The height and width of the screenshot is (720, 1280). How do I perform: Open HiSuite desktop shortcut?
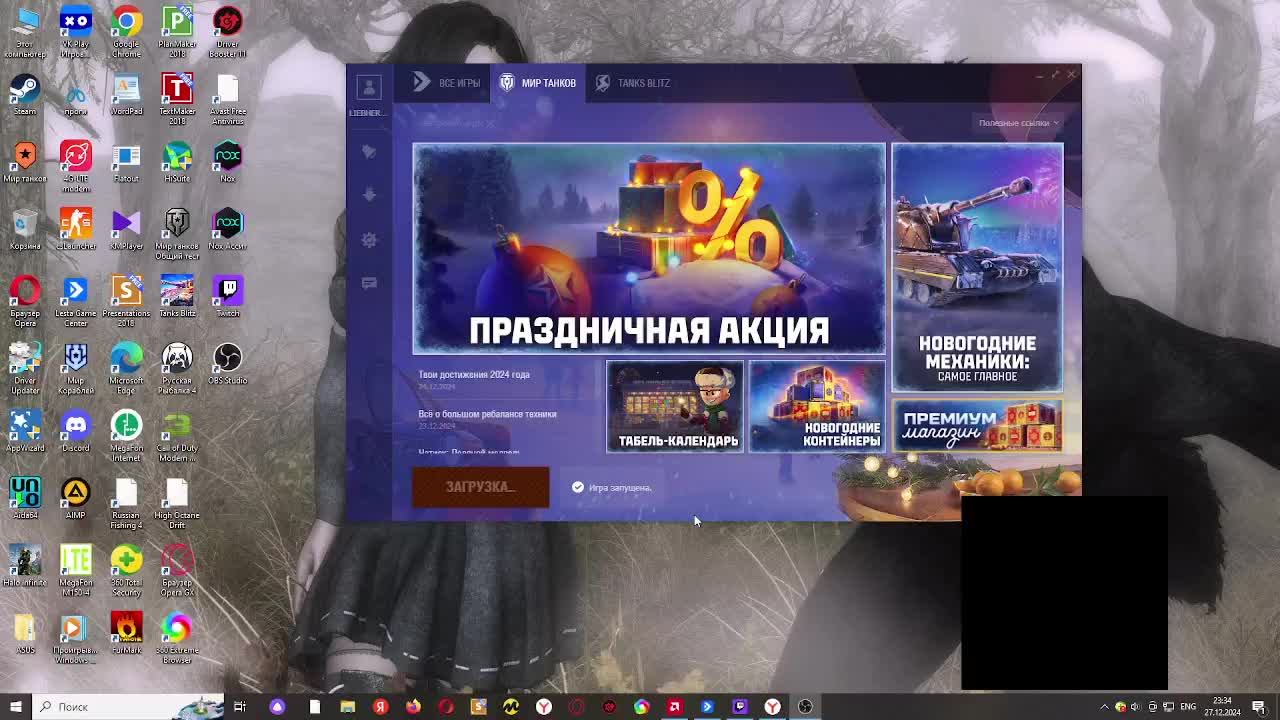point(177,162)
